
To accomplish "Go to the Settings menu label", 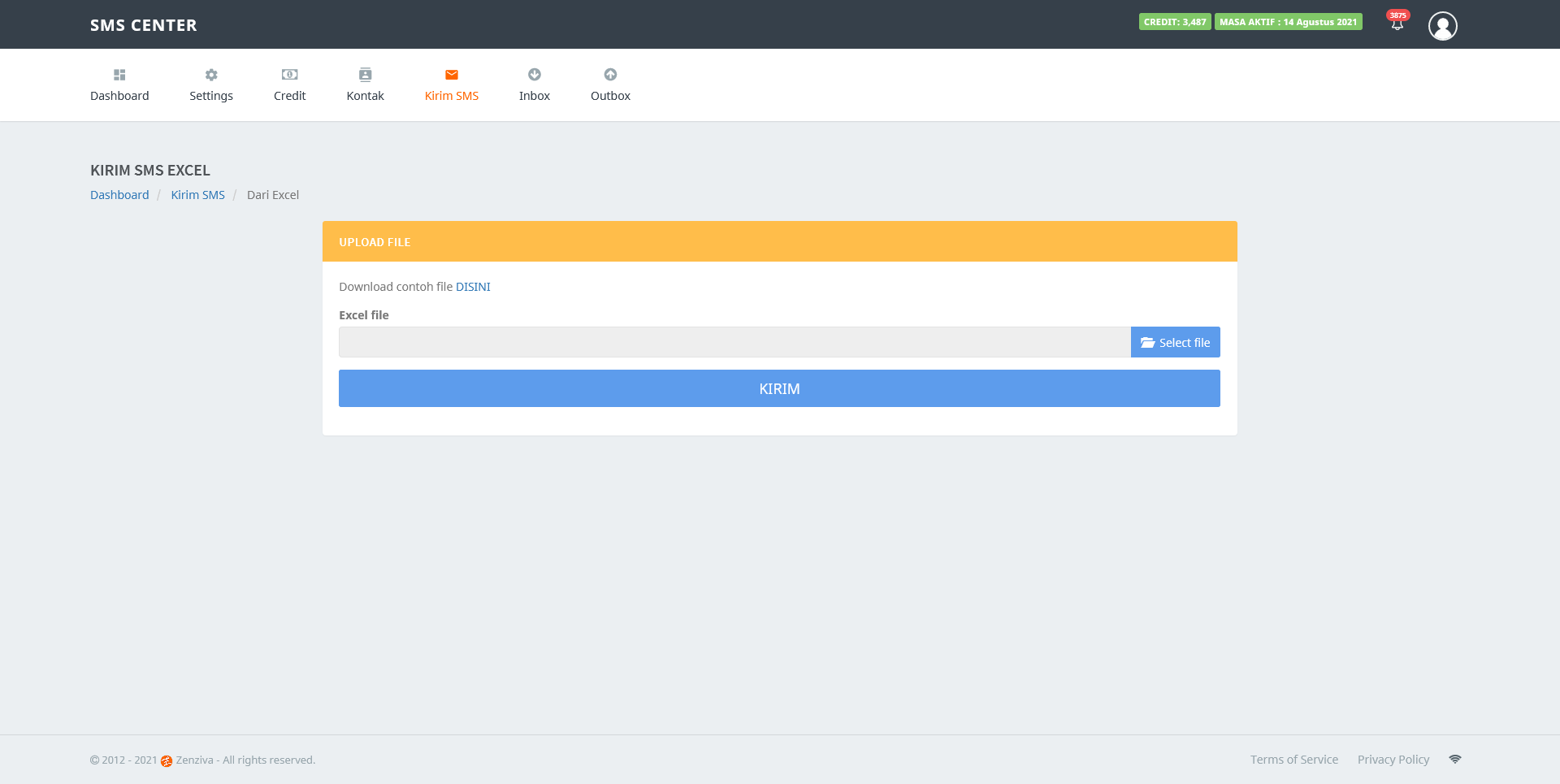I will click(x=211, y=96).
